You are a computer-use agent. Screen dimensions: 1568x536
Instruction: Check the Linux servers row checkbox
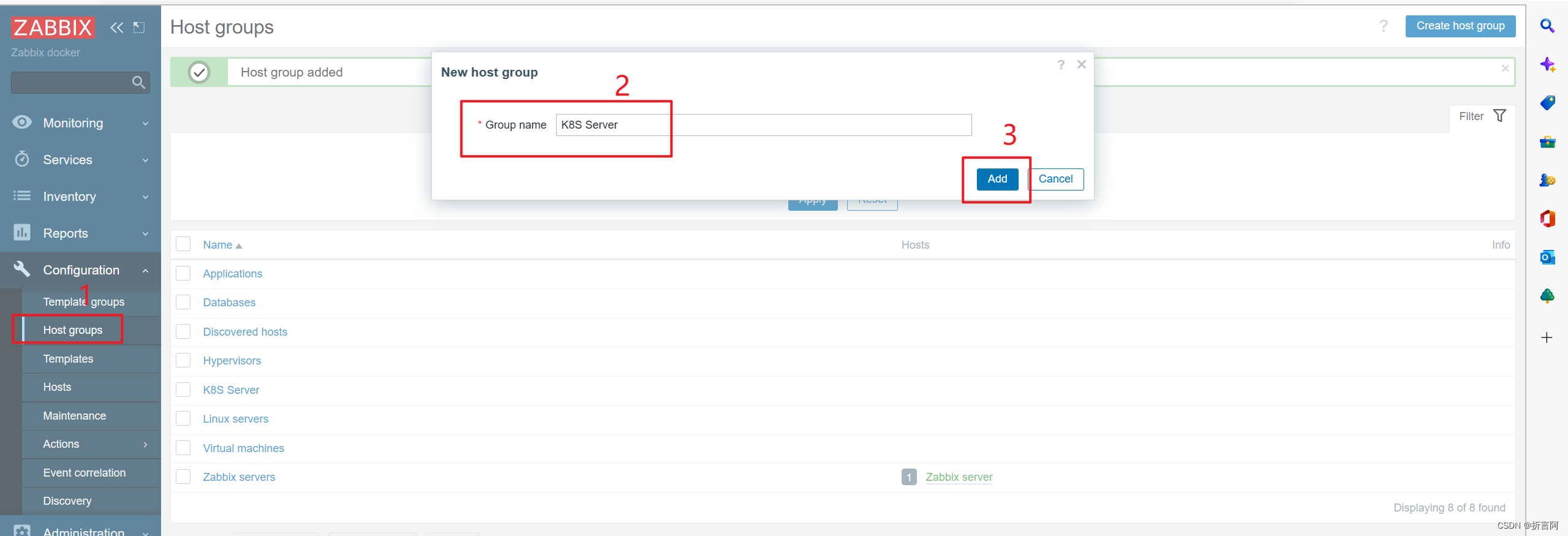pyautogui.click(x=183, y=418)
